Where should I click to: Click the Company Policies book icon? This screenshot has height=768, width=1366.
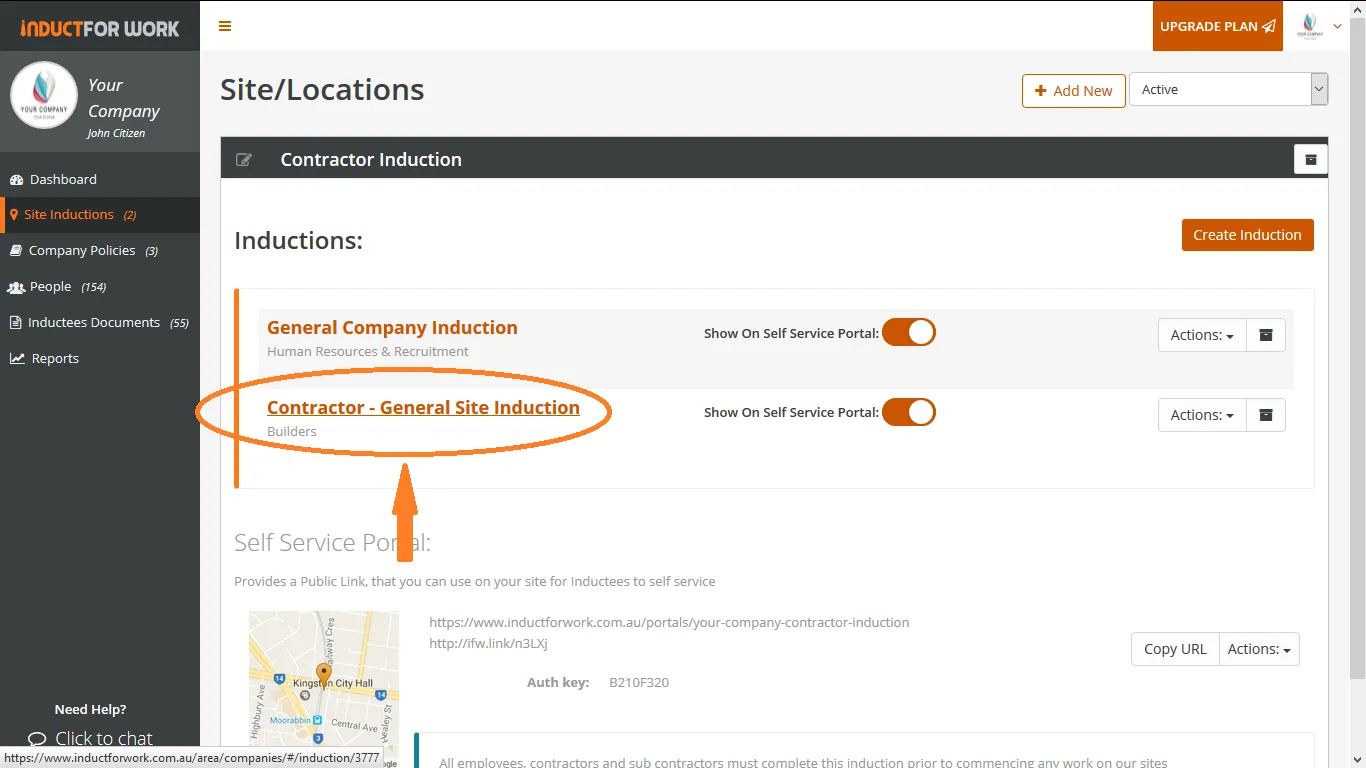tap(16, 251)
